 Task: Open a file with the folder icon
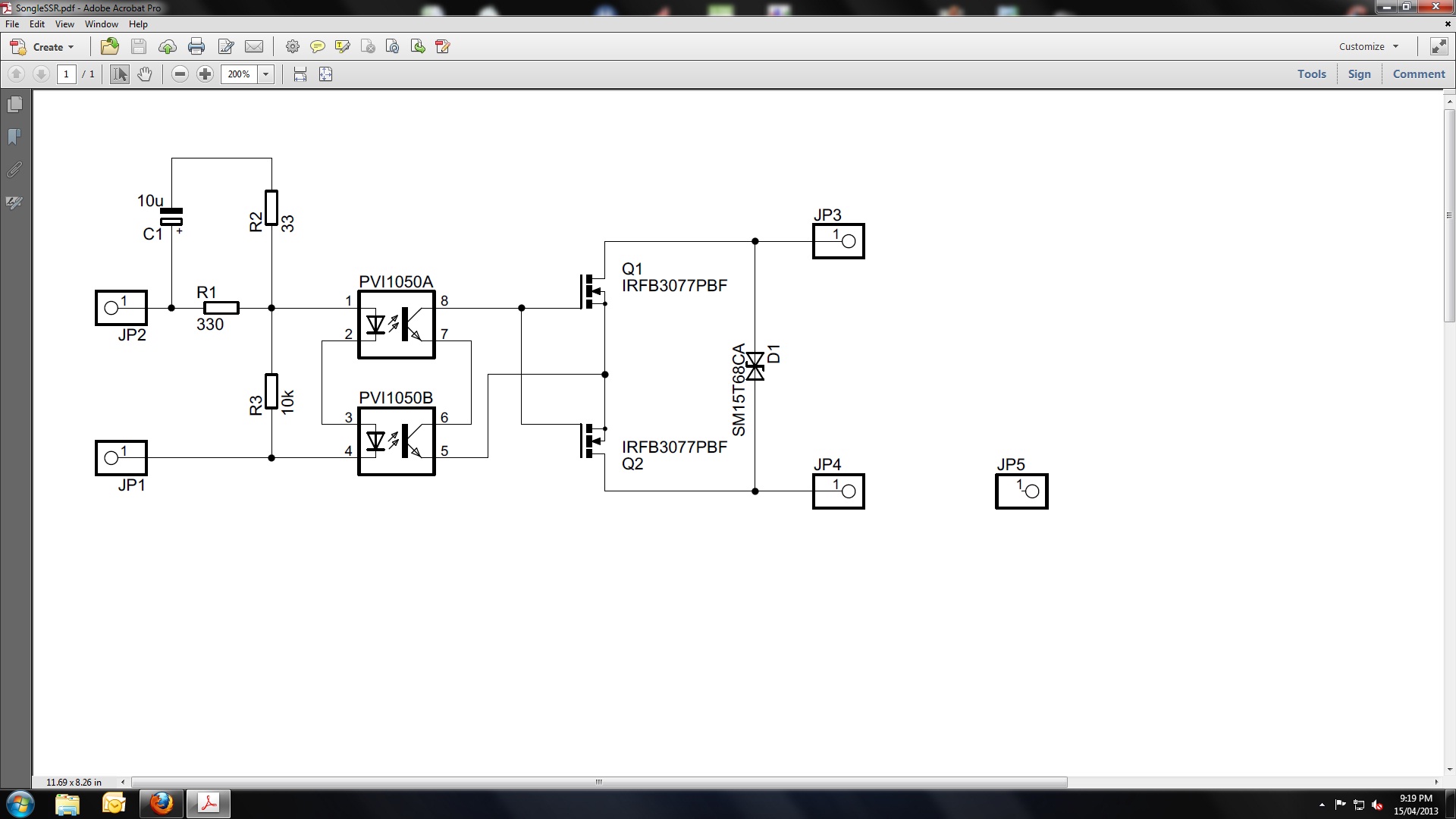pos(110,47)
